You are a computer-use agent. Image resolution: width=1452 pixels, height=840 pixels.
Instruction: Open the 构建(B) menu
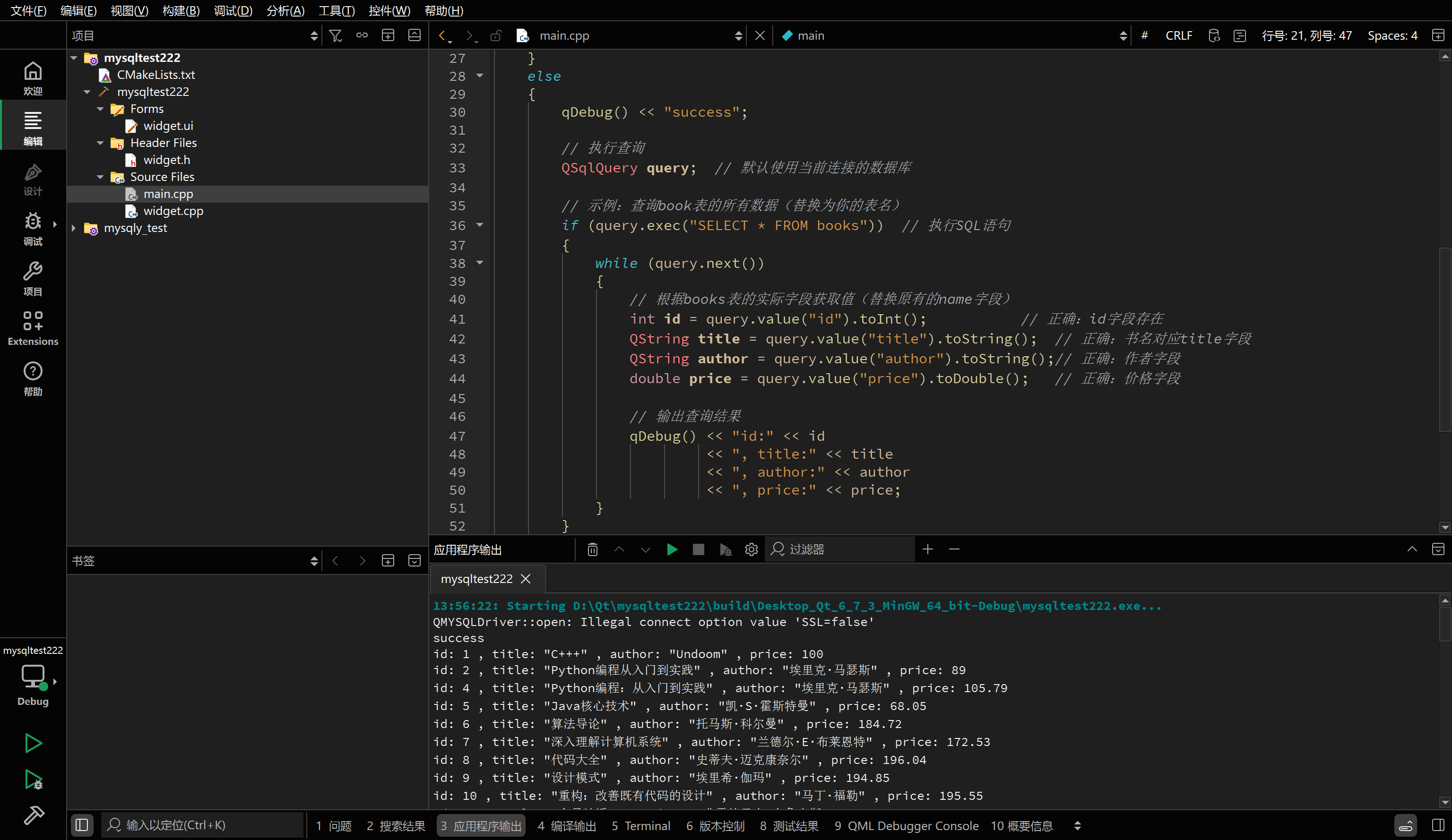[181, 10]
